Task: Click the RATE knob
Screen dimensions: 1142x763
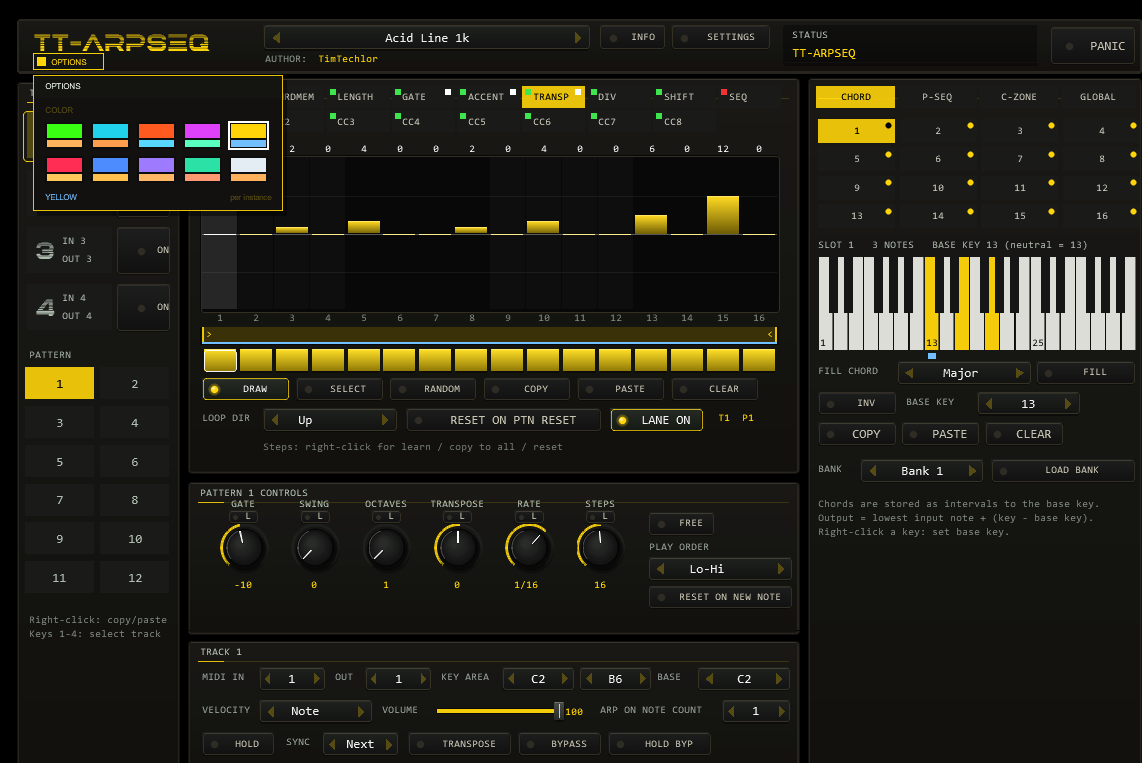Action: pos(528,547)
